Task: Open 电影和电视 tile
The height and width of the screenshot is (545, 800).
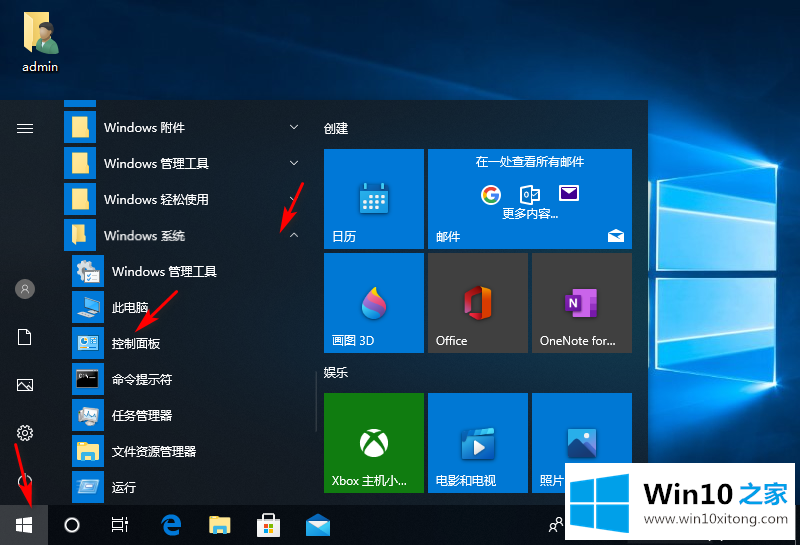Action: point(478,443)
